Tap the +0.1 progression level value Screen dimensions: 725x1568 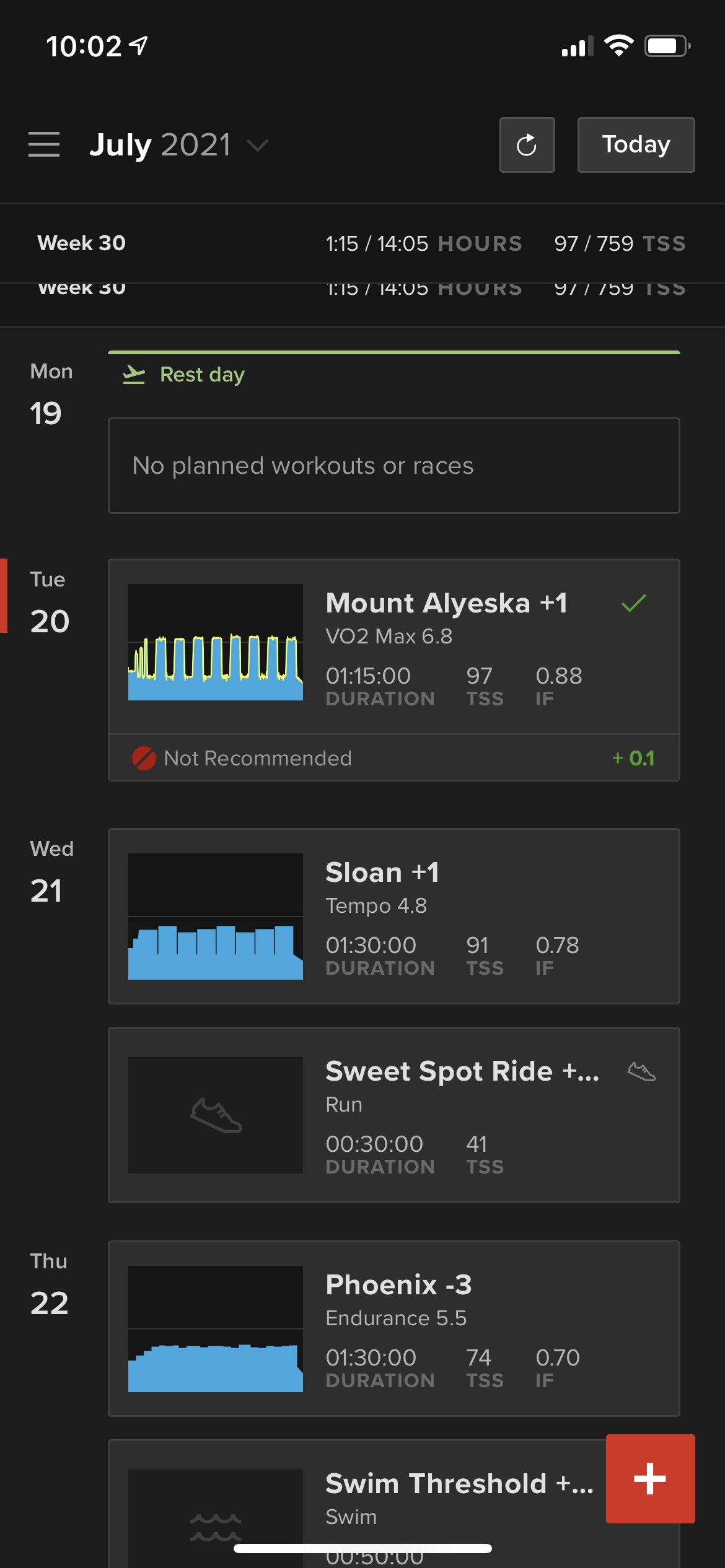click(633, 758)
